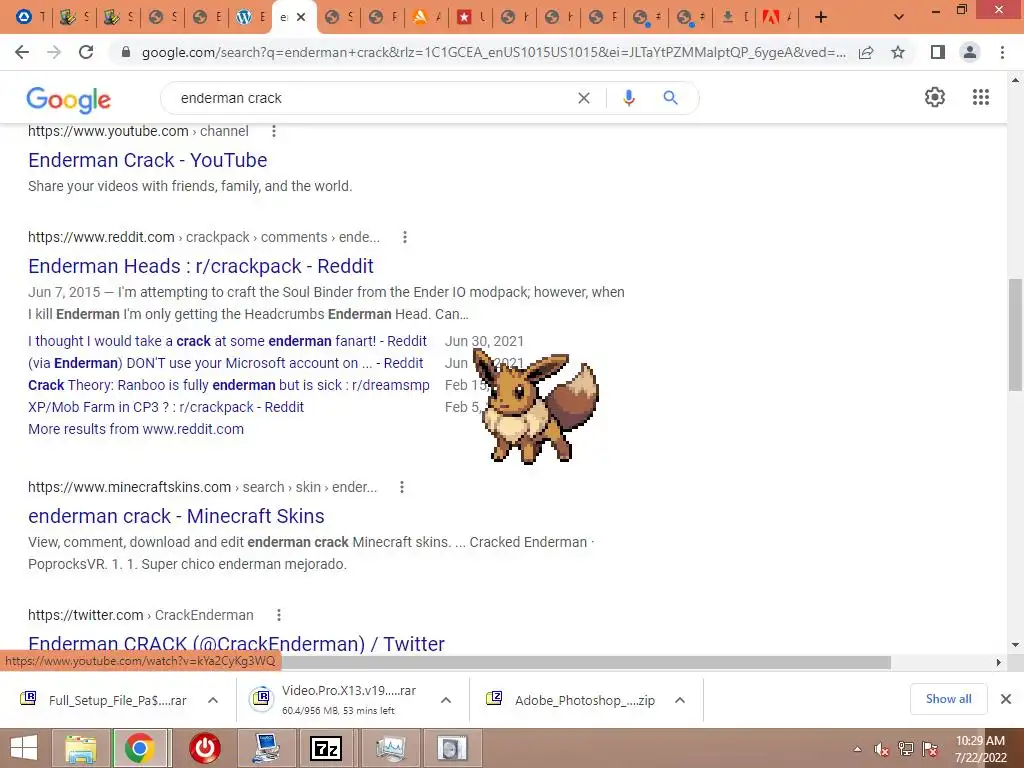Switch to the red star icon tab
The width and height of the screenshot is (1024, 768).
point(470,18)
